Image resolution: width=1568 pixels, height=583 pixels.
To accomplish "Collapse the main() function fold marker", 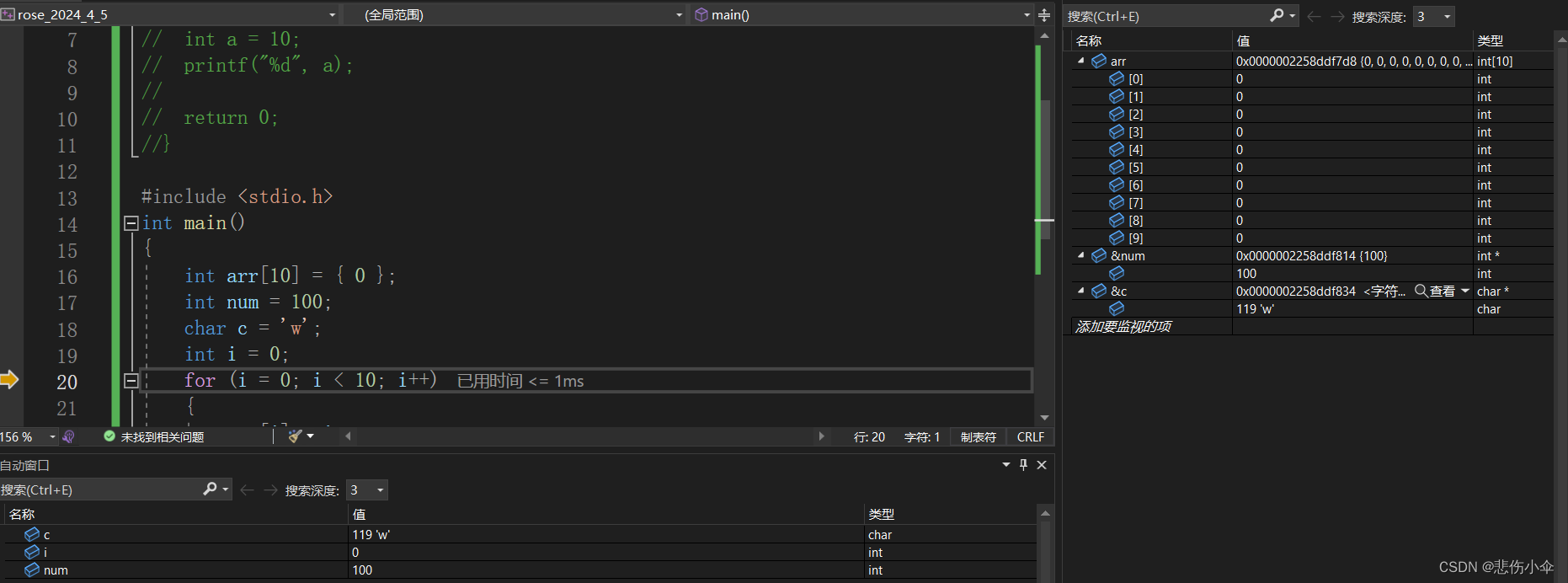I will 131,223.
